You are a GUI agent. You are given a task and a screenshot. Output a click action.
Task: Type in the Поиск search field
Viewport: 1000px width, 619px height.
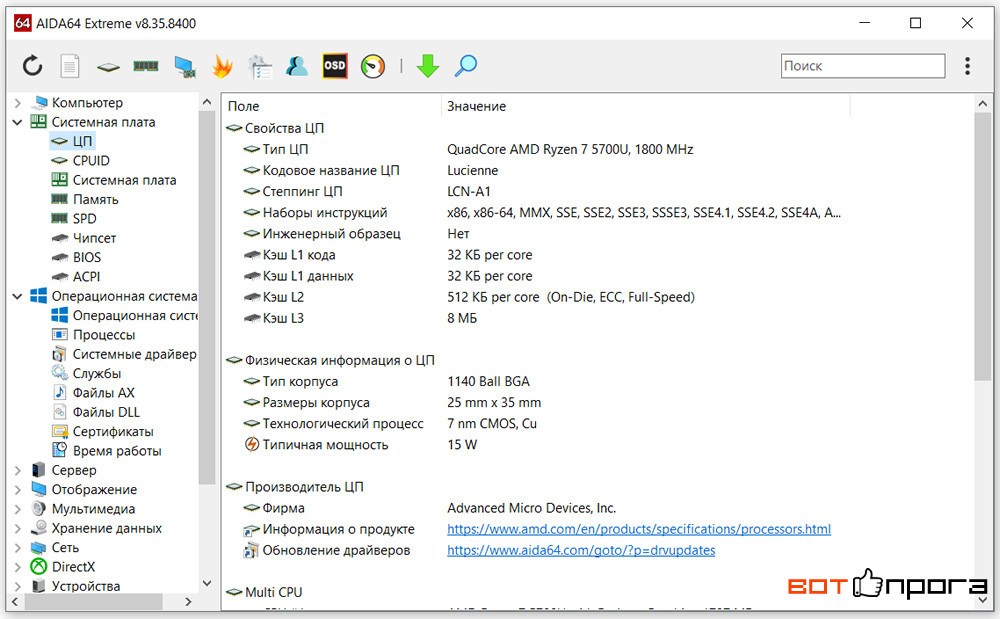863,66
